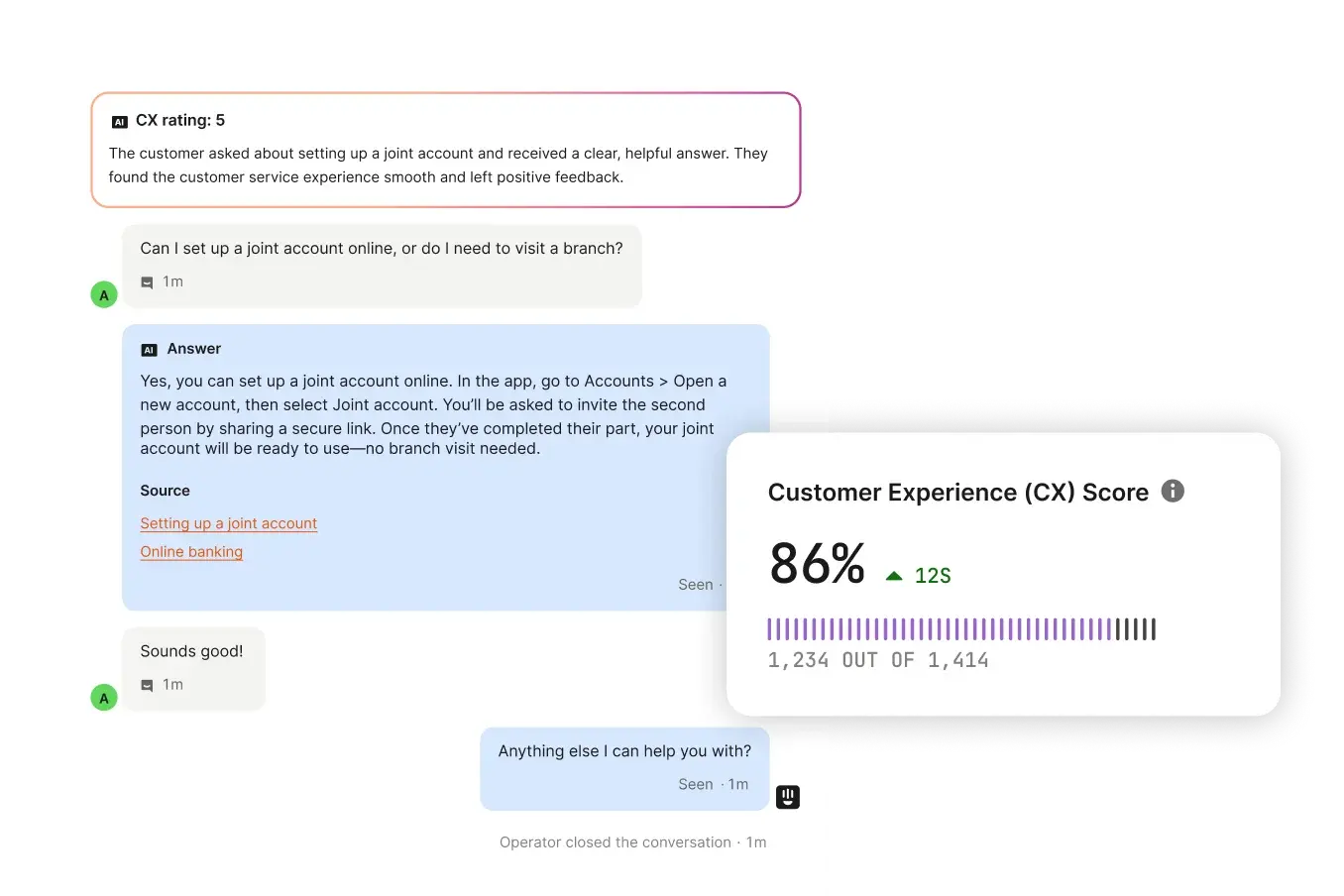
Task: Click the Seen status on the Answer message
Action: [x=696, y=585]
